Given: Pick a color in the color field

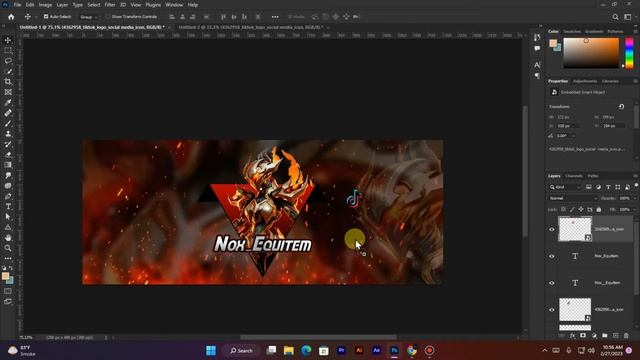Looking at the screenshot, I should tap(591, 53).
